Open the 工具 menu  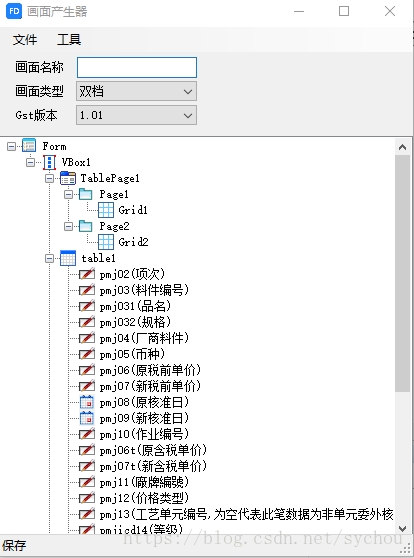point(69,40)
